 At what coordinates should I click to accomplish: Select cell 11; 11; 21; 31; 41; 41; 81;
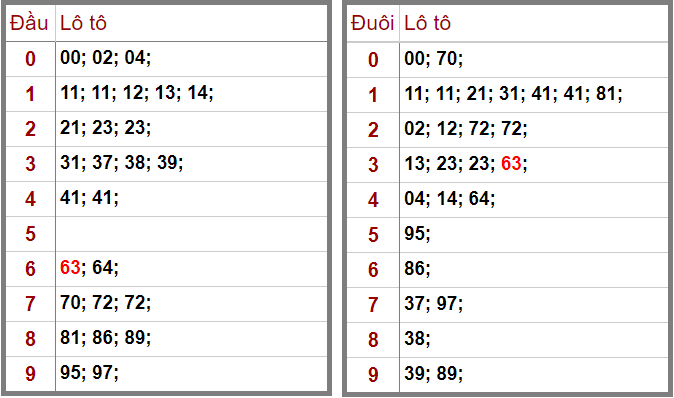click(x=533, y=95)
